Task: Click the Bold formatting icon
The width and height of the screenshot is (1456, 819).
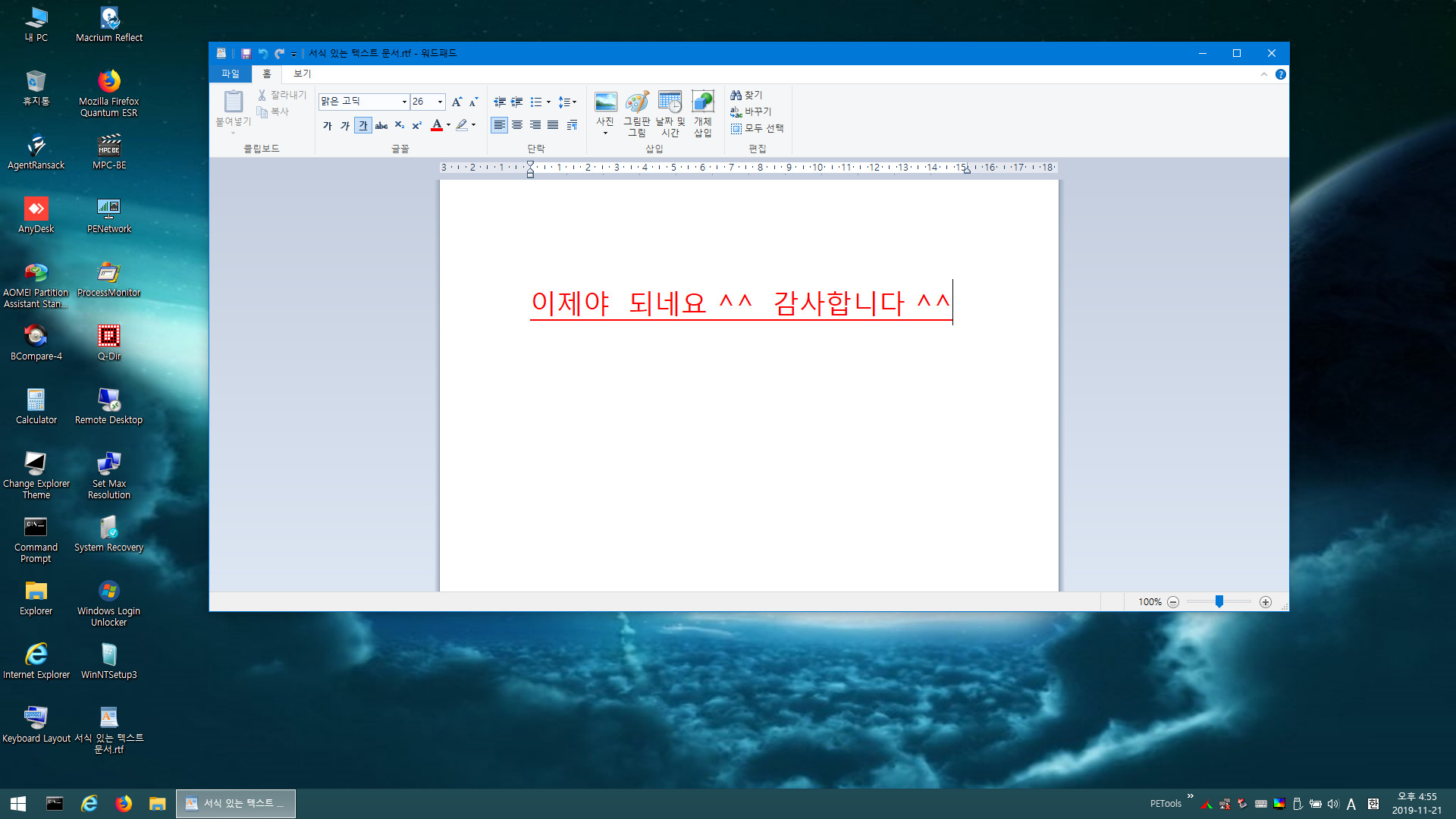Action: 325,124
